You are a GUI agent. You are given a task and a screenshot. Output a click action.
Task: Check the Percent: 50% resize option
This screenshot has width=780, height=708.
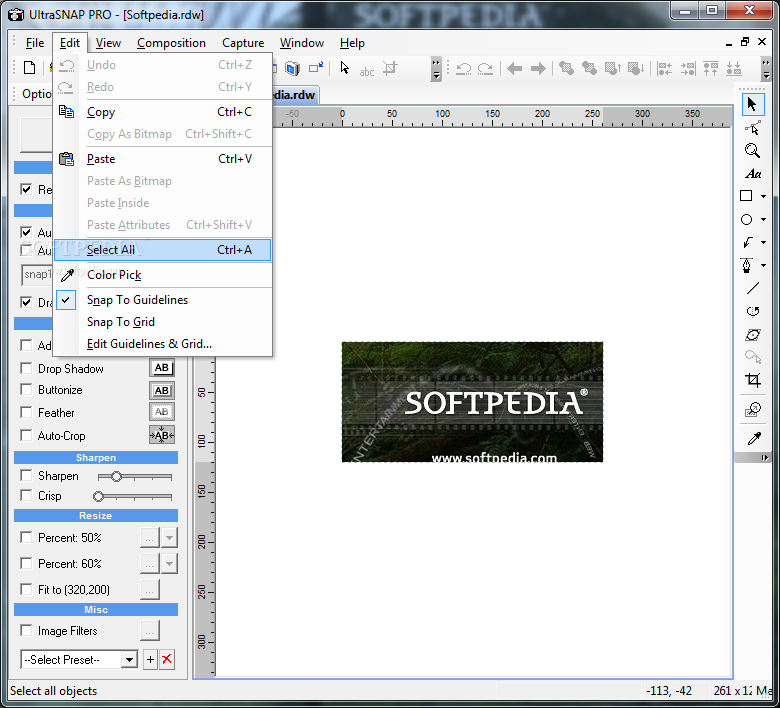(26, 537)
